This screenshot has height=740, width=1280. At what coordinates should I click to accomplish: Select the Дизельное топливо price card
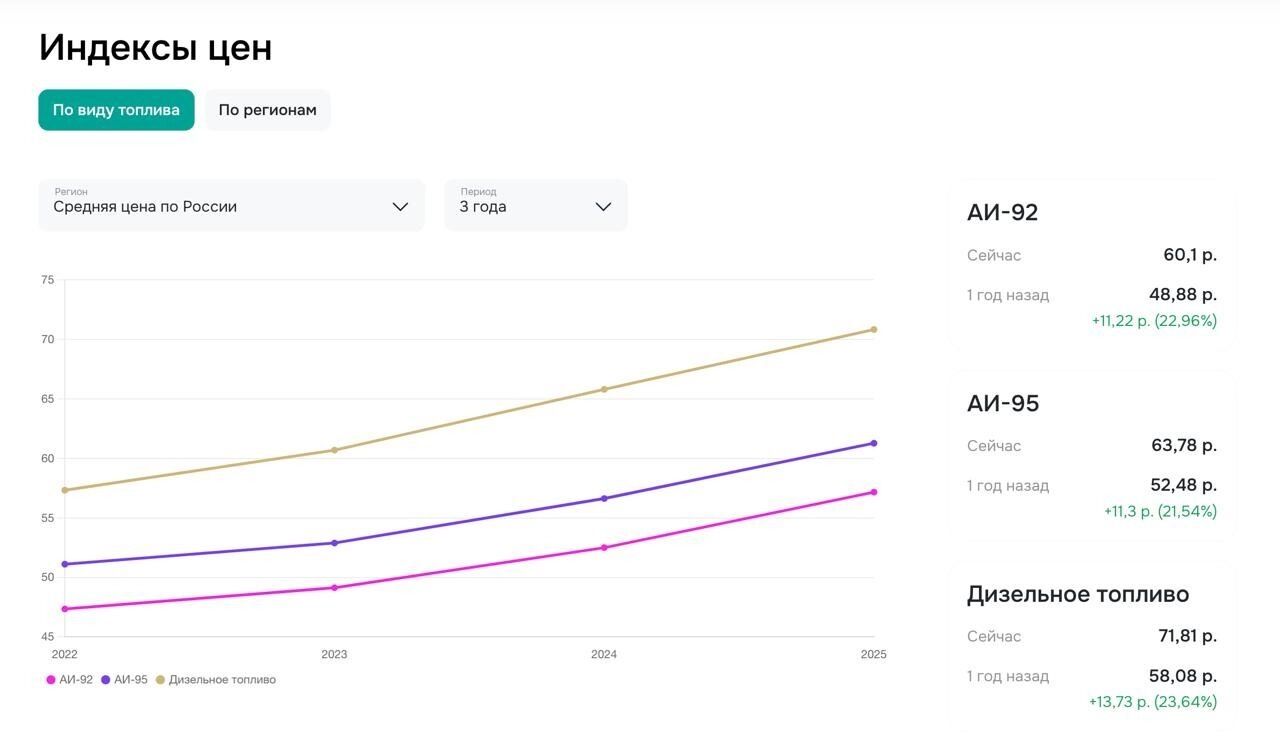click(x=1092, y=647)
